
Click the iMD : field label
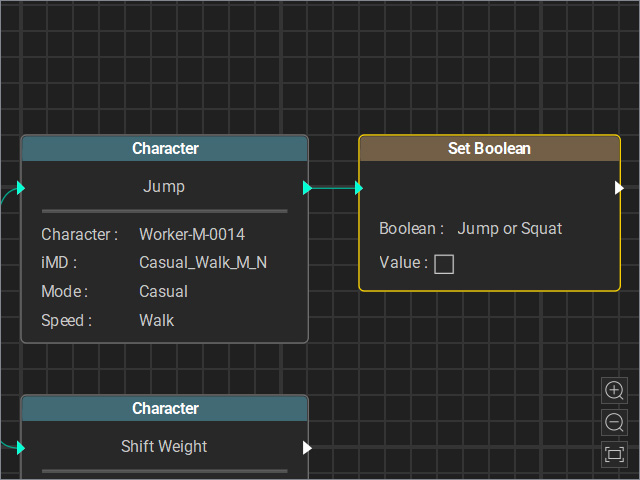click(59, 262)
